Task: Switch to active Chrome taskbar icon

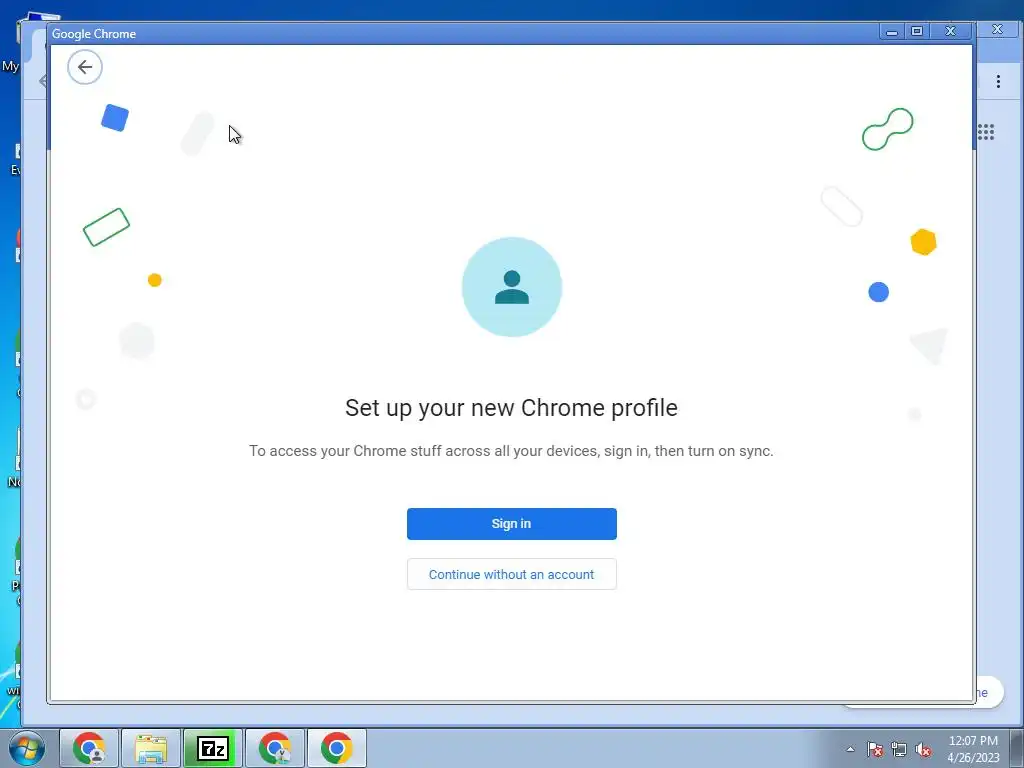Action: pos(337,748)
